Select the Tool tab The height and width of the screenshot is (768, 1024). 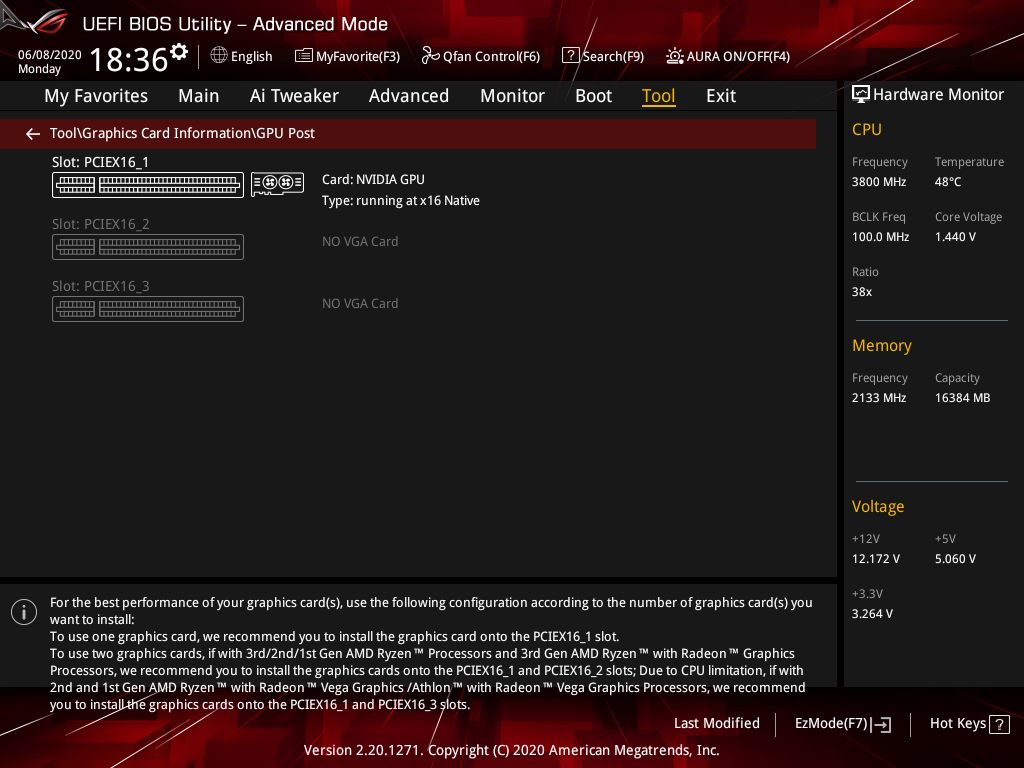coord(658,96)
